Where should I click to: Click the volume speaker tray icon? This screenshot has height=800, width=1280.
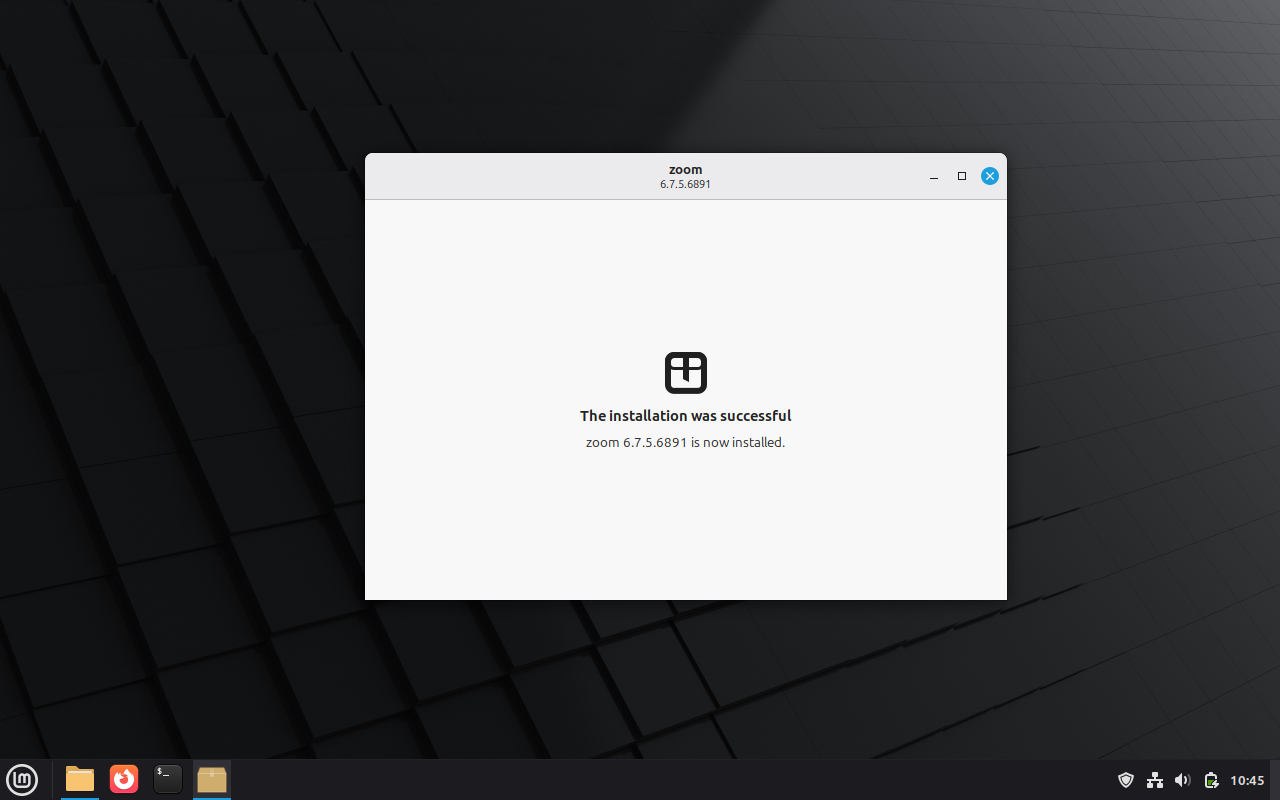(x=1183, y=780)
